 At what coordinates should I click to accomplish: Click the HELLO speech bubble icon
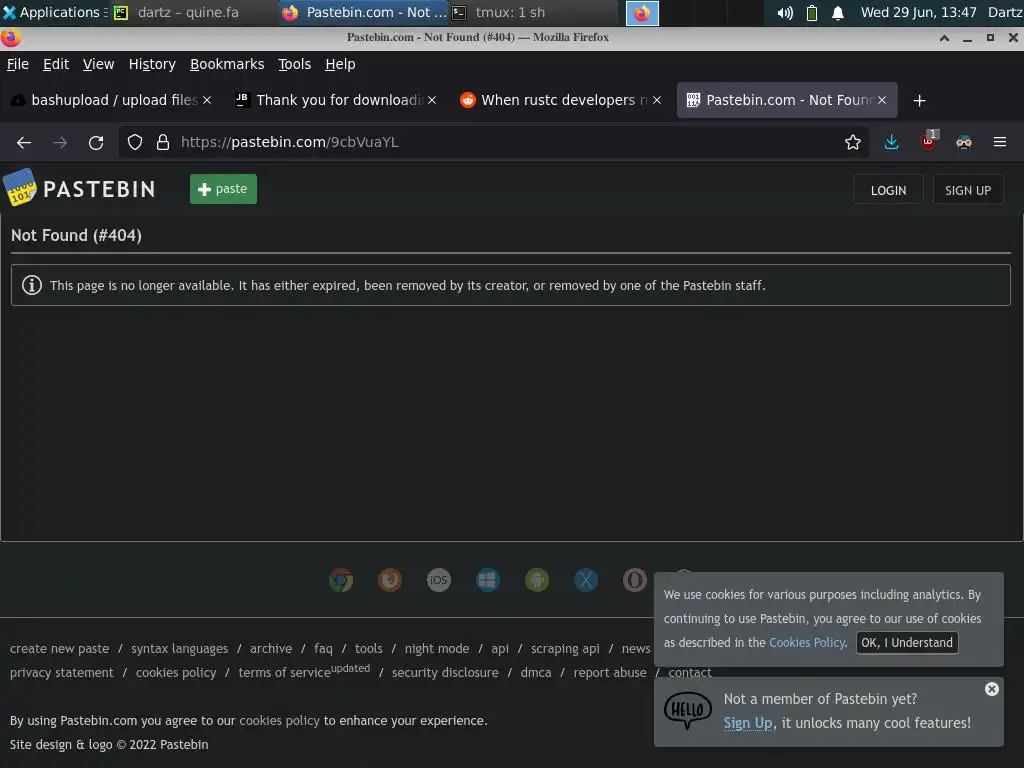pyautogui.click(x=688, y=711)
